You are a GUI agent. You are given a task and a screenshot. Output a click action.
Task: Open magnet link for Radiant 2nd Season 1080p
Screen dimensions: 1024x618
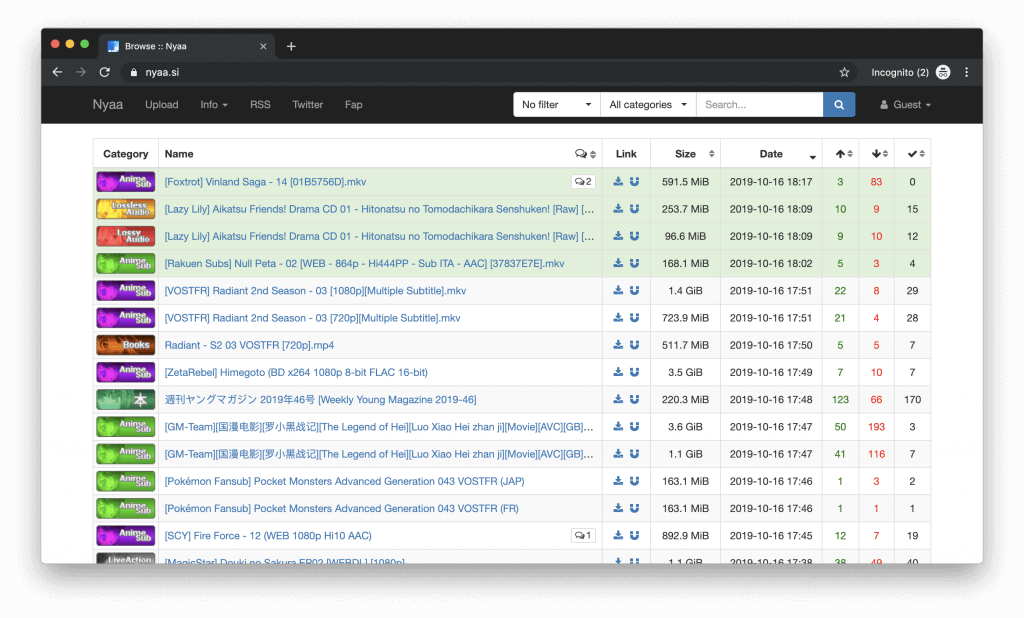(x=634, y=291)
